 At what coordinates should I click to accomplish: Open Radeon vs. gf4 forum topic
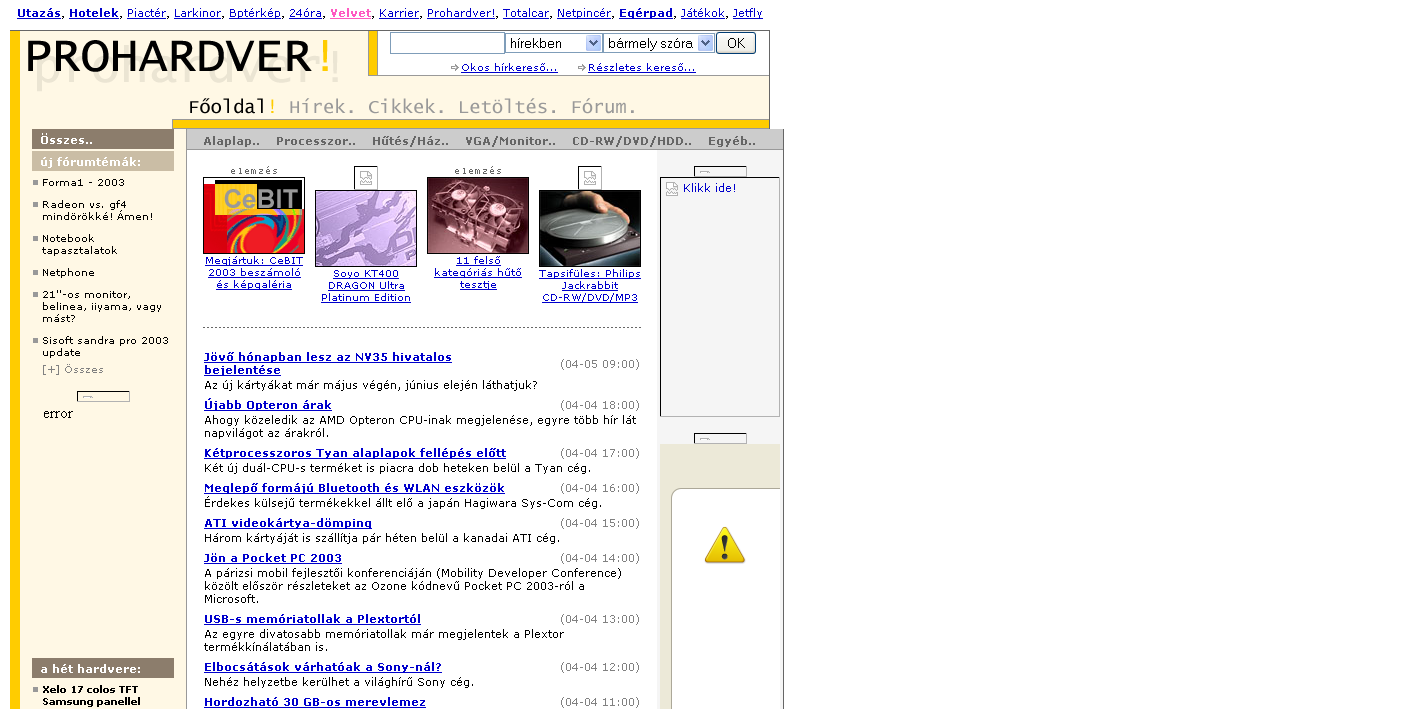click(98, 210)
